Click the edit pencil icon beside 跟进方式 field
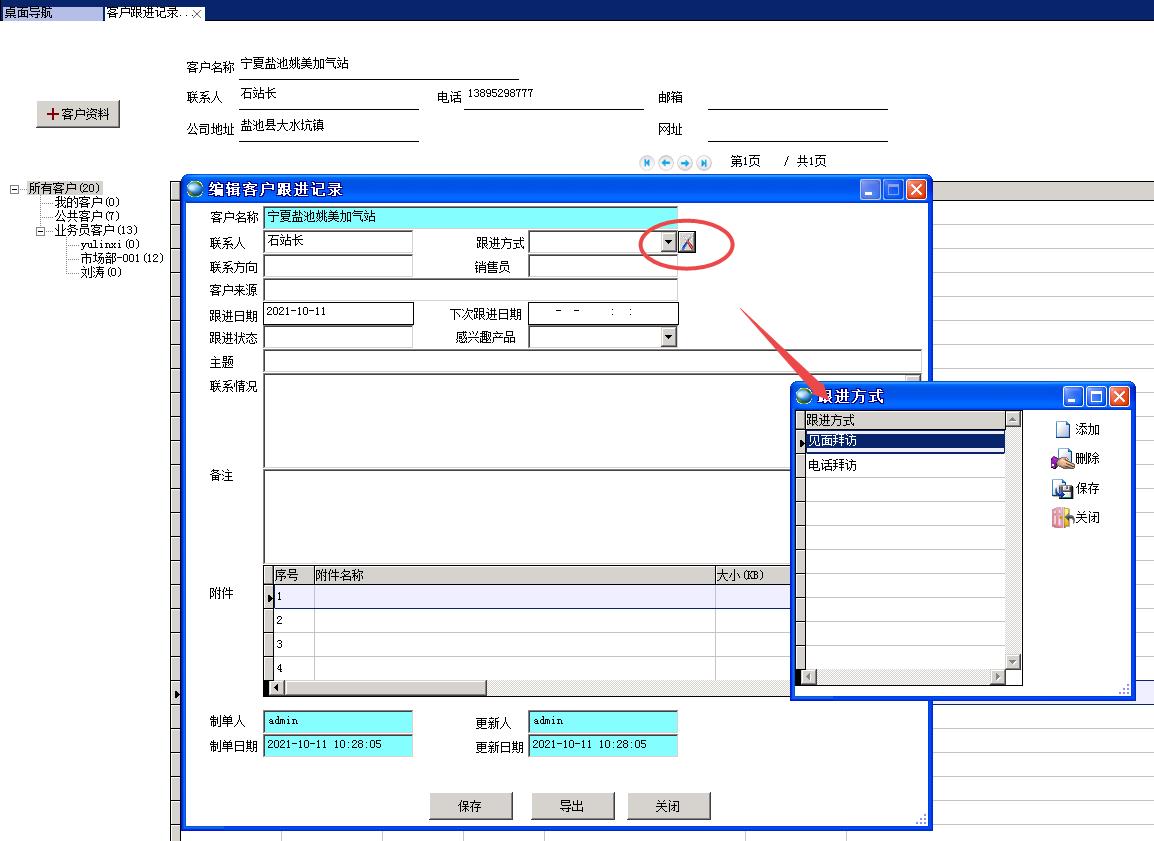The image size is (1154, 841). tap(686, 241)
